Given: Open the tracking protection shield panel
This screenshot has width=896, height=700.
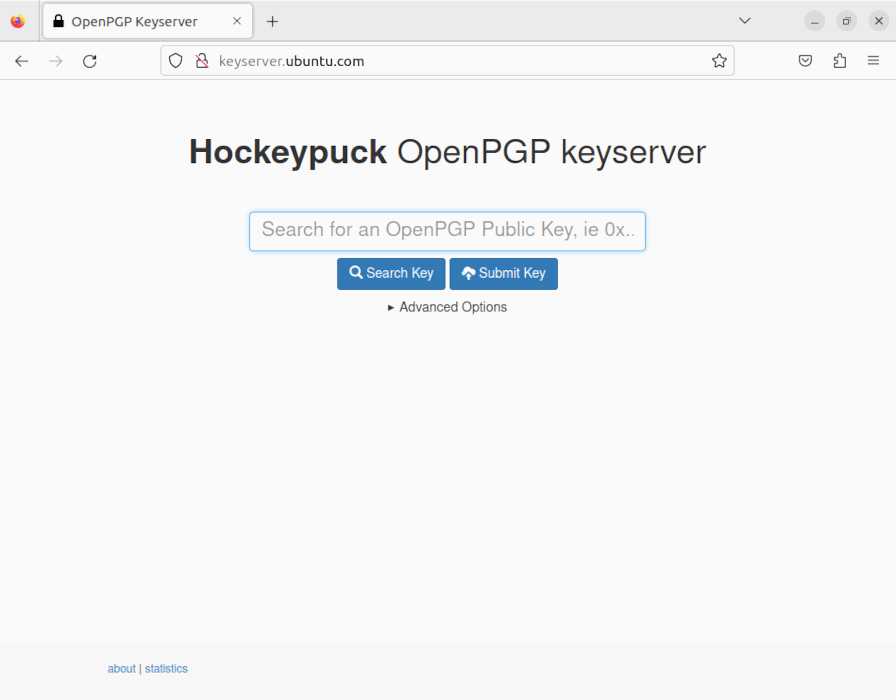Looking at the screenshot, I should [176, 60].
